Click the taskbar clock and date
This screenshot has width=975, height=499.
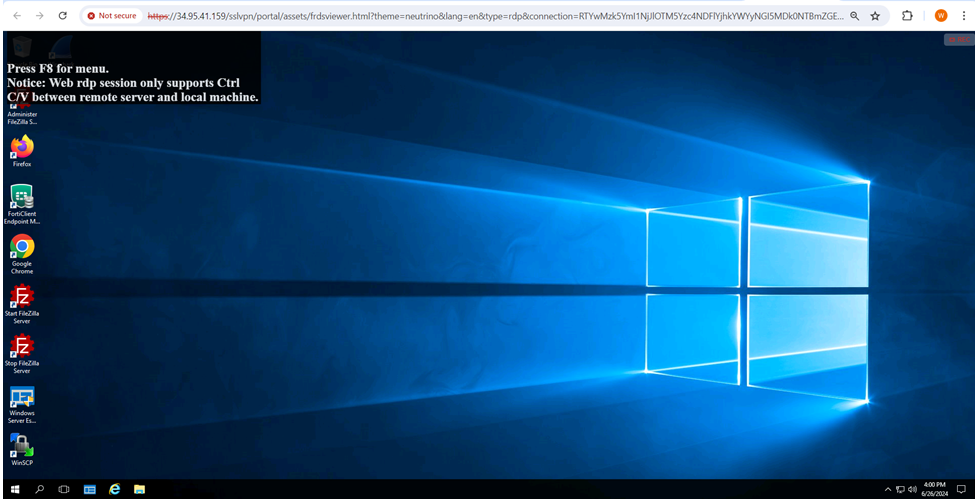(934, 489)
